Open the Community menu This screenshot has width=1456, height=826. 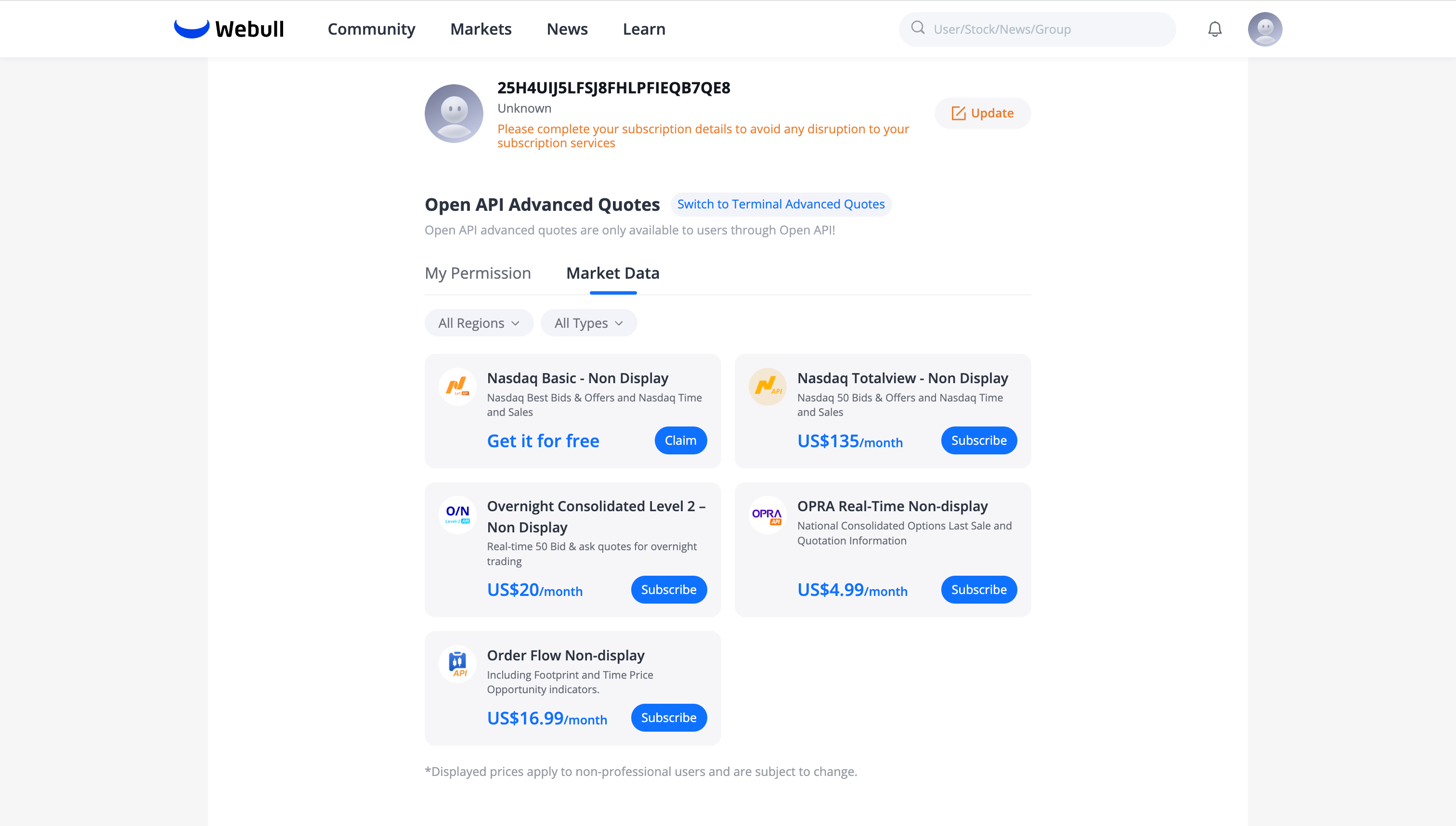click(371, 29)
